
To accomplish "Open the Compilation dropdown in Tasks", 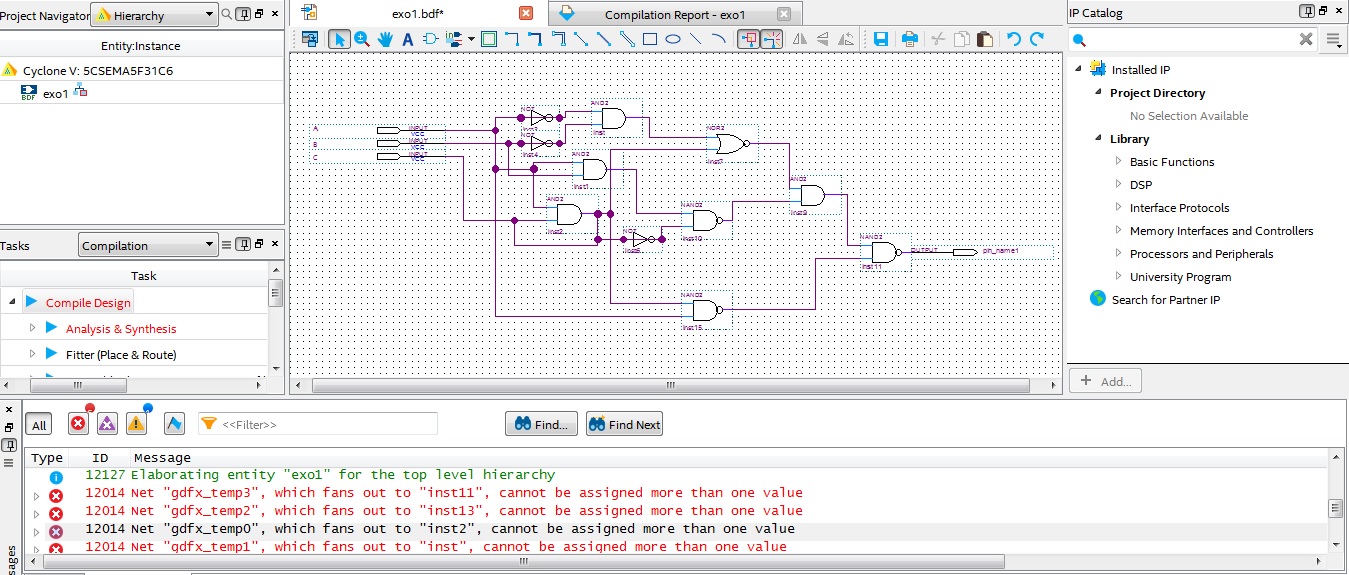I will click(148, 245).
